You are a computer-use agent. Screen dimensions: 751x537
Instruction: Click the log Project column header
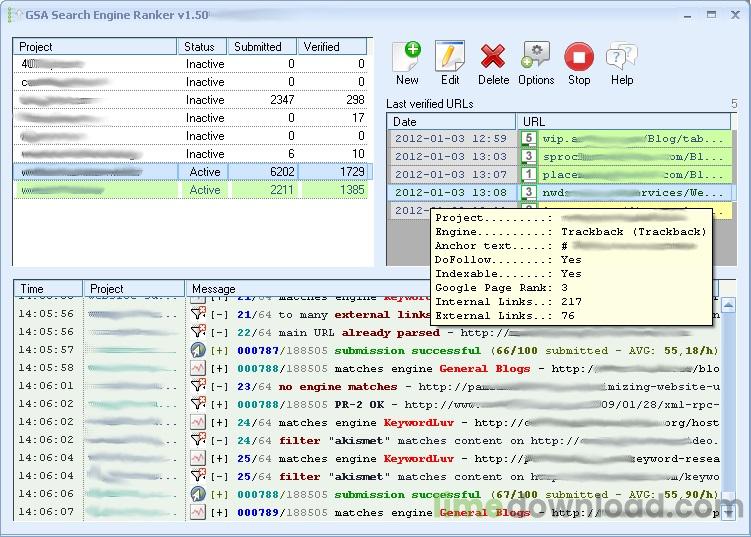pyautogui.click(x=134, y=288)
